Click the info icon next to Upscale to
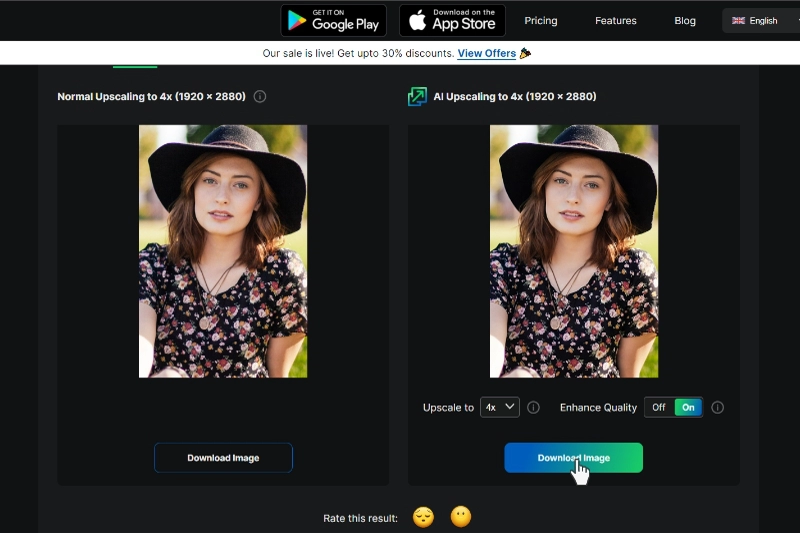This screenshot has height=533, width=800. tap(533, 408)
